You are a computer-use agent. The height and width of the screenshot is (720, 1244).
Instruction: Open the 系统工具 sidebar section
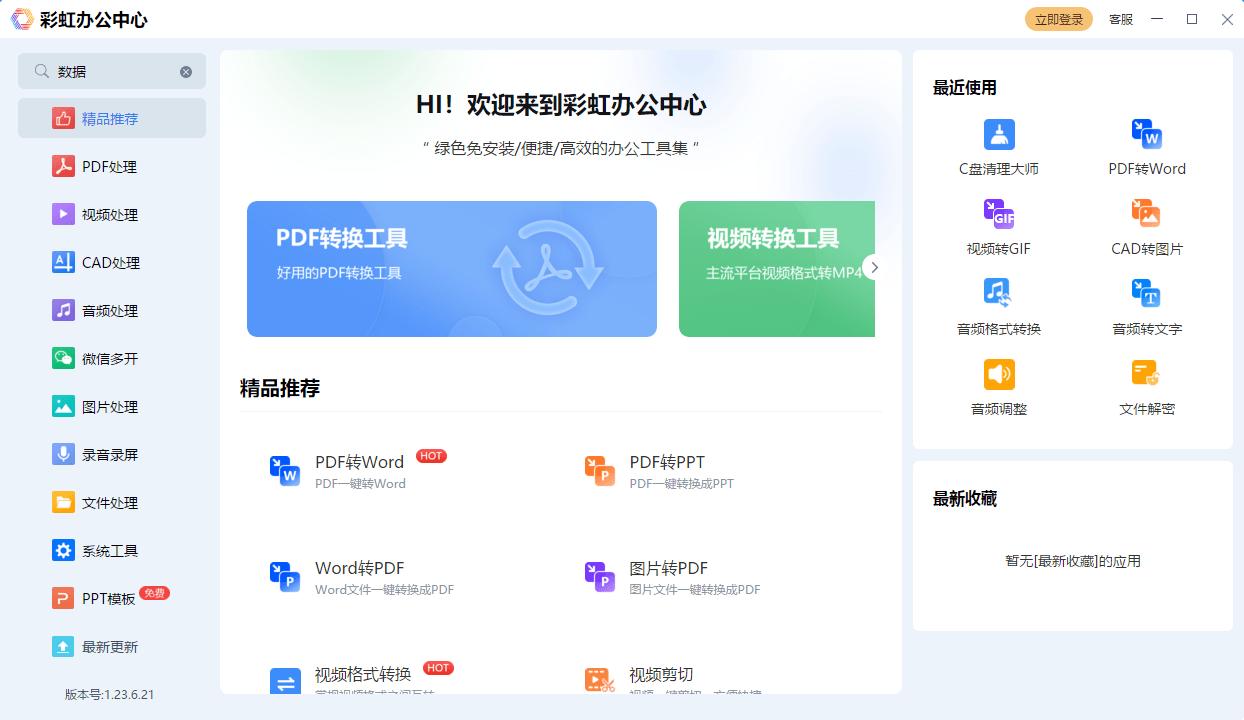(111, 549)
